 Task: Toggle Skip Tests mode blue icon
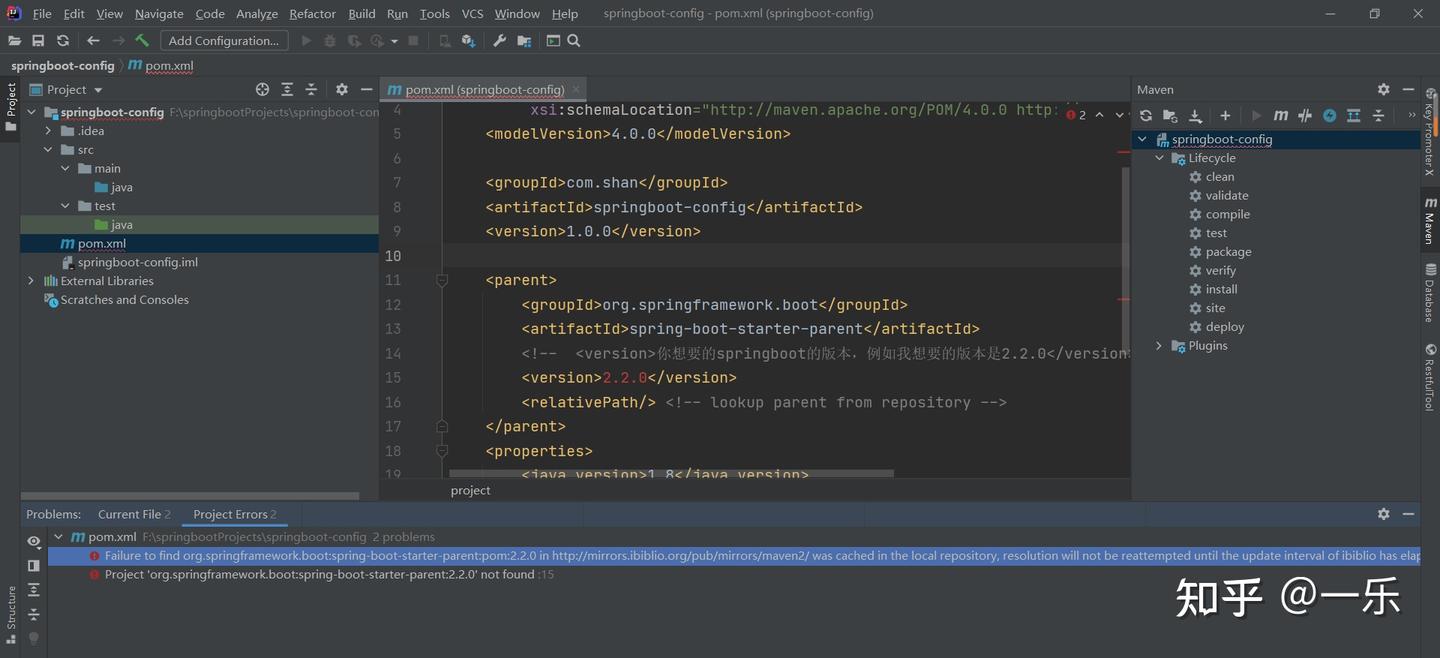click(x=1329, y=116)
